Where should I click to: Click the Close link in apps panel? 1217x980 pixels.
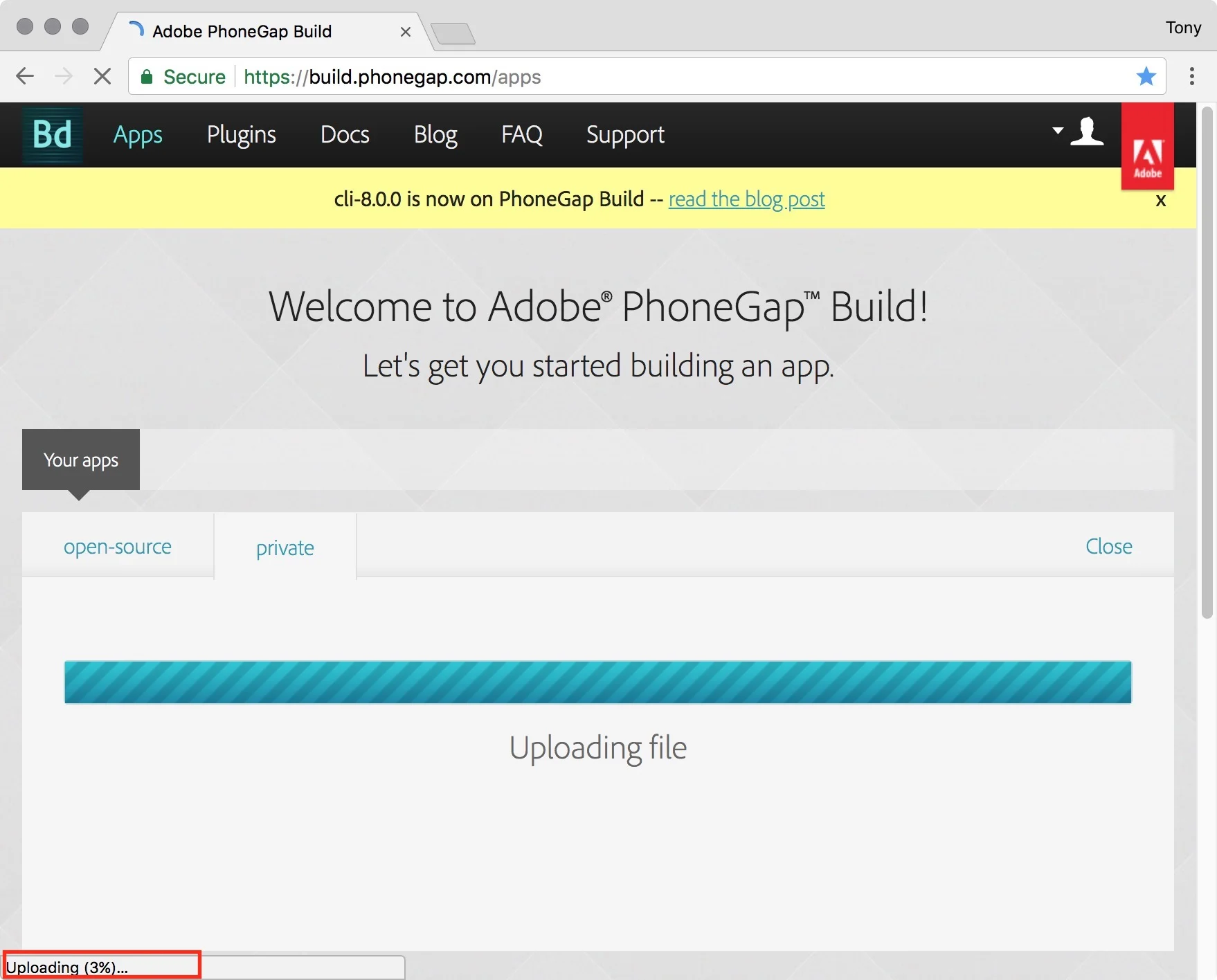1109,546
